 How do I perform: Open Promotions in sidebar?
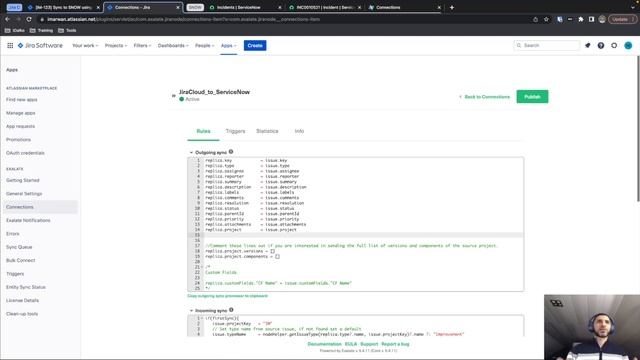18,140
